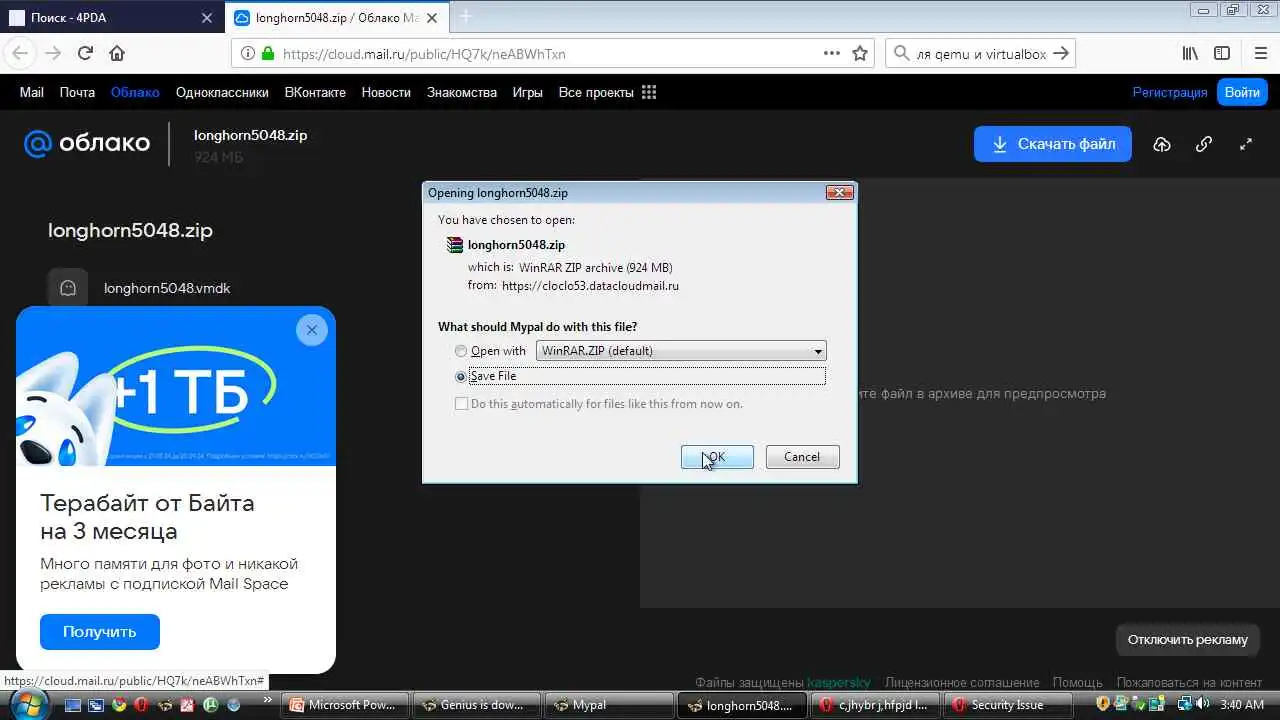Open Помощь footer link
This screenshot has width=1280, height=720.
(x=1077, y=682)
